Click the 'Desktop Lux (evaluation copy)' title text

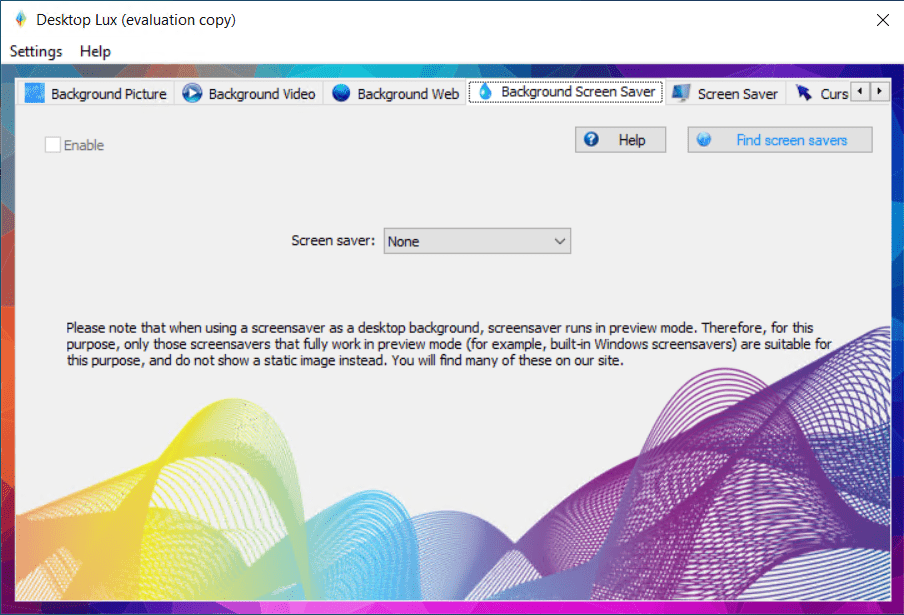tap(136, 20)
